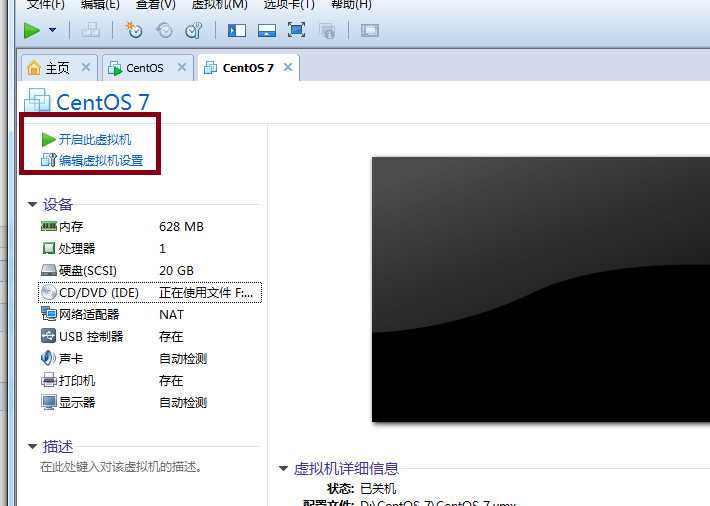Image resolution: width=710 pixels, height=506 pixels.
Task: Collapse the 虚拟机详细信息 section
Action: 283,468
